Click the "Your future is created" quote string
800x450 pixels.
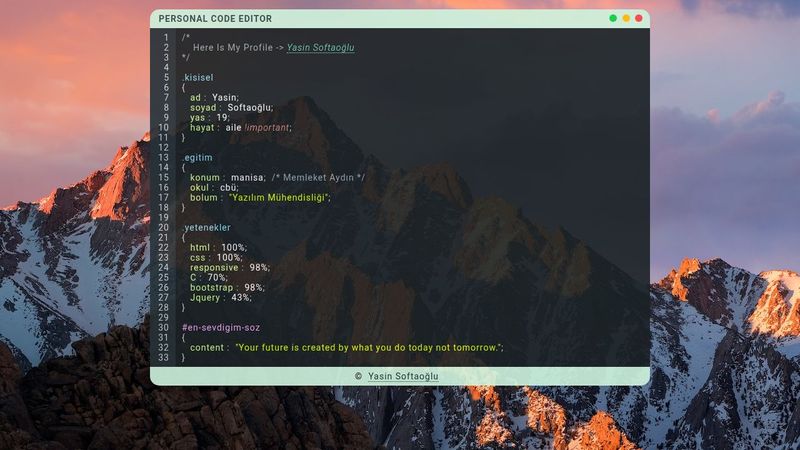tap(368, 347)
